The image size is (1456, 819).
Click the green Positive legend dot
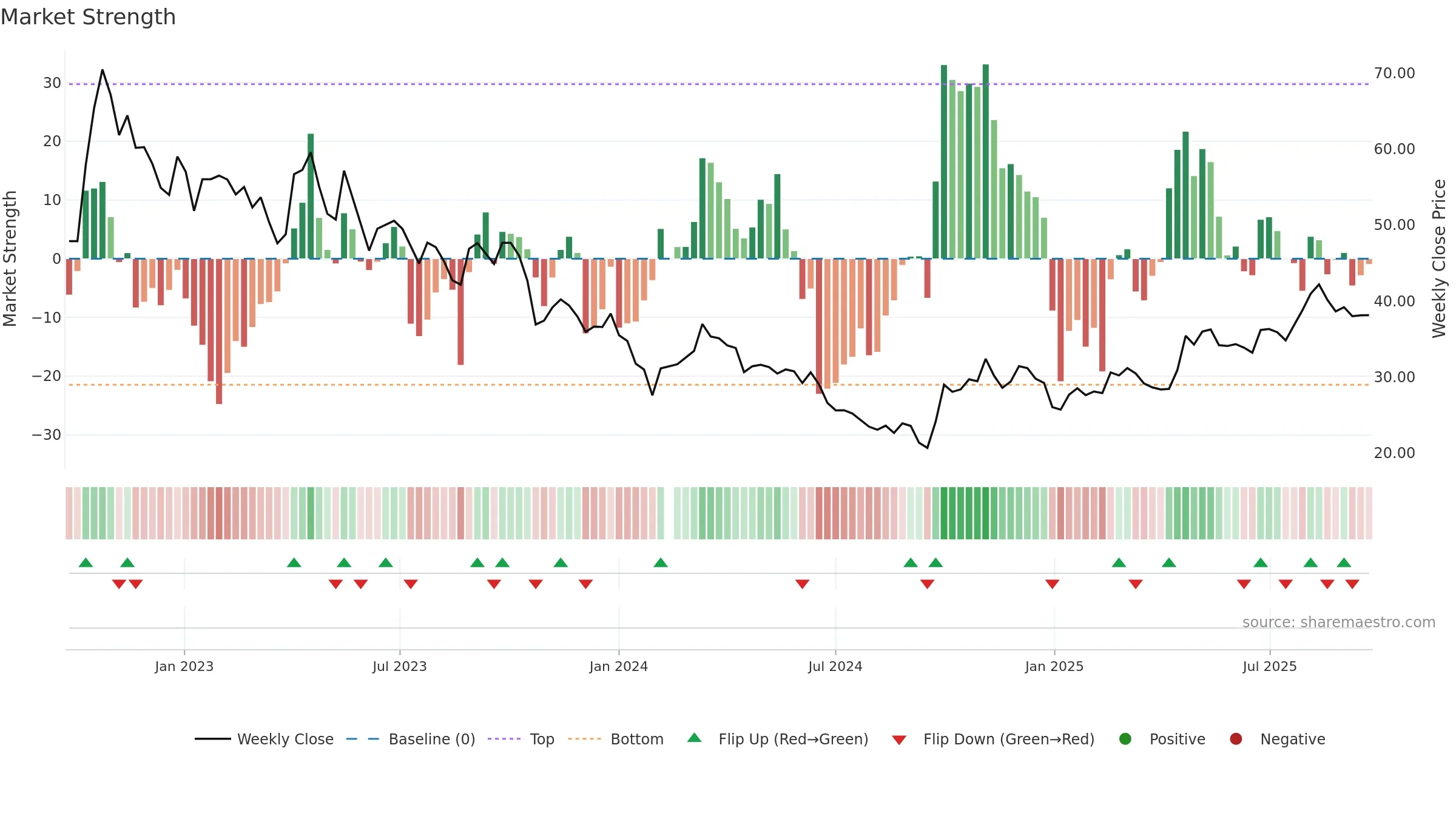[1125, 739]
